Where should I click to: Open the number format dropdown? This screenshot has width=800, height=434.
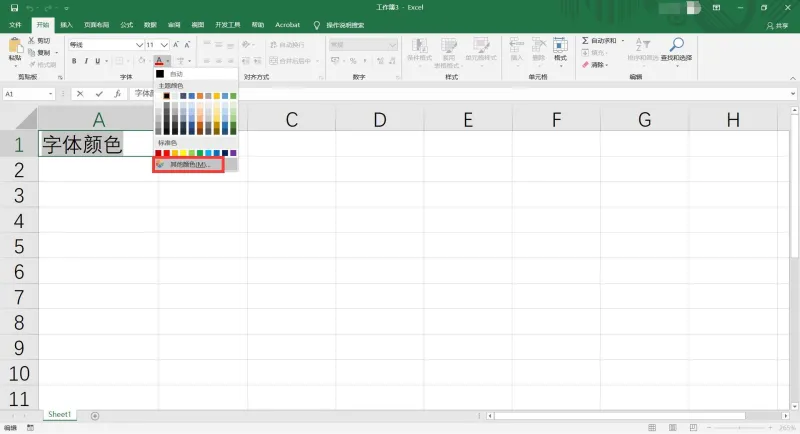tap(392, 45)
